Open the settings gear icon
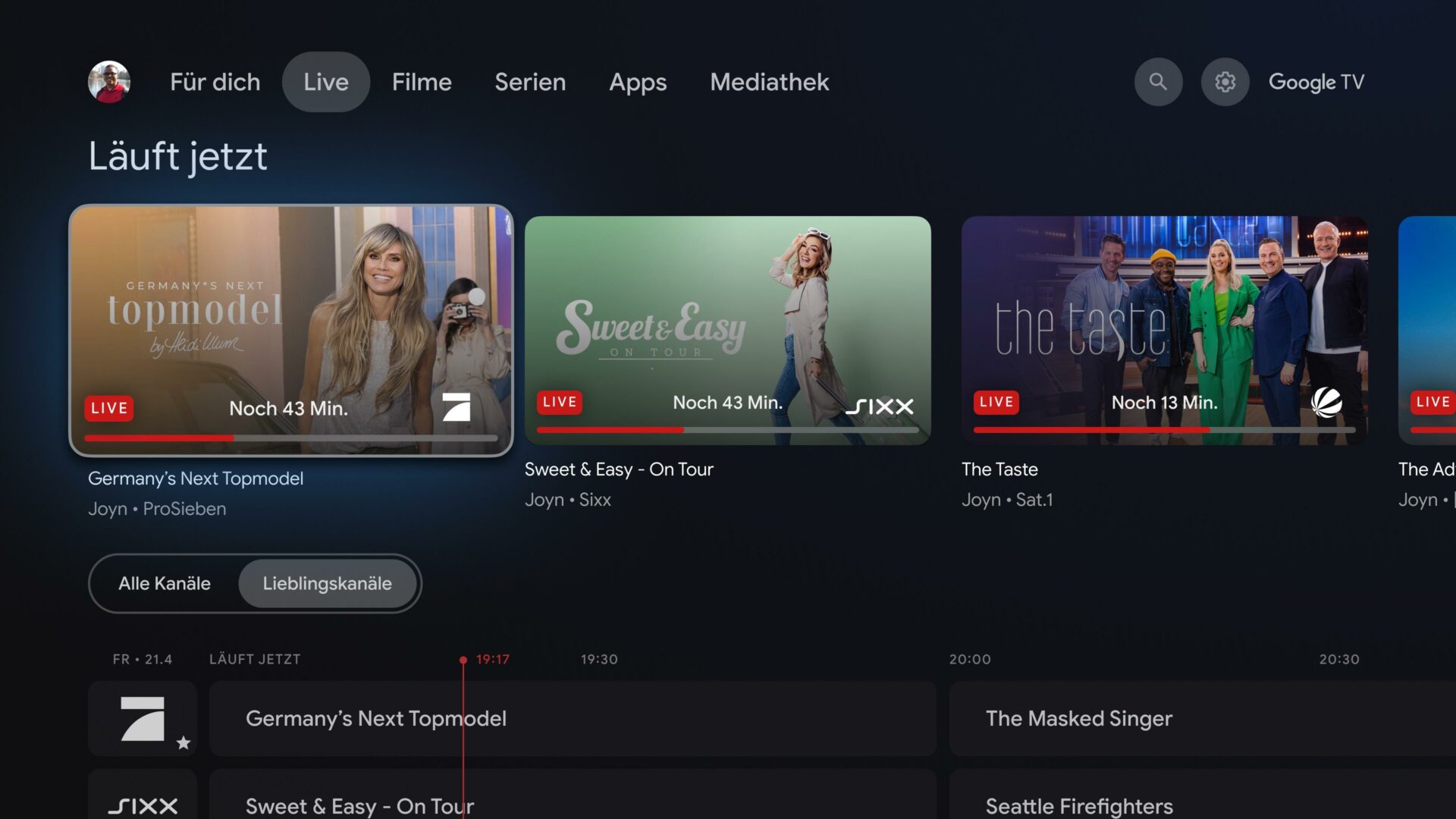The width and height of the screenshot is (1456, 819). pyautogui.click(x=1225, y=82)
